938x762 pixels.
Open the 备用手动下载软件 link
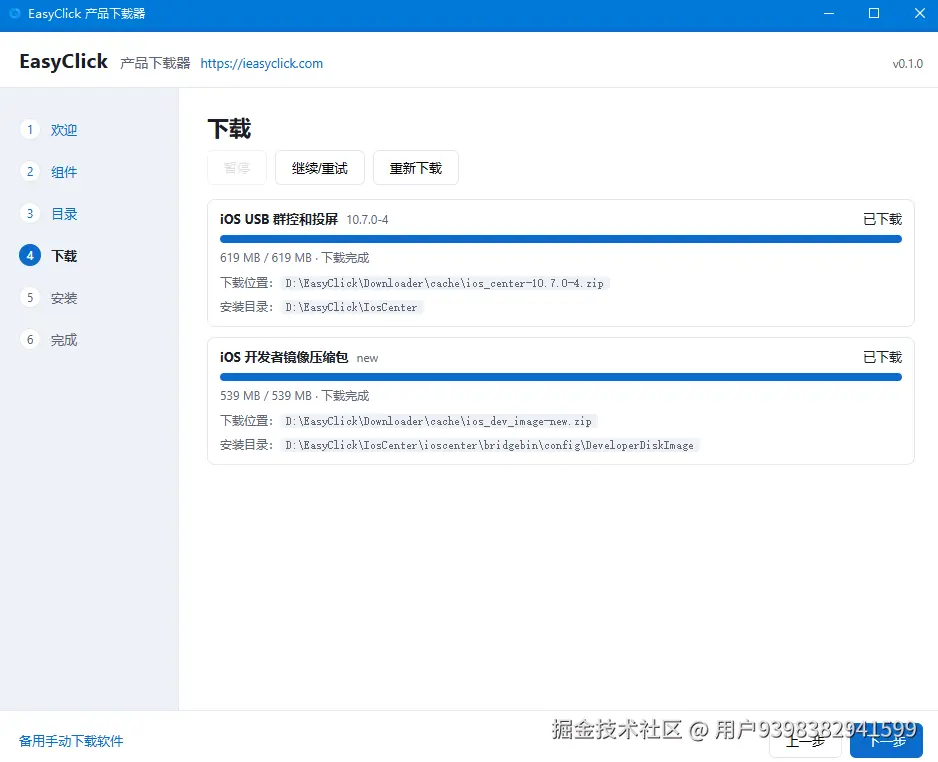tap(71, 741)
